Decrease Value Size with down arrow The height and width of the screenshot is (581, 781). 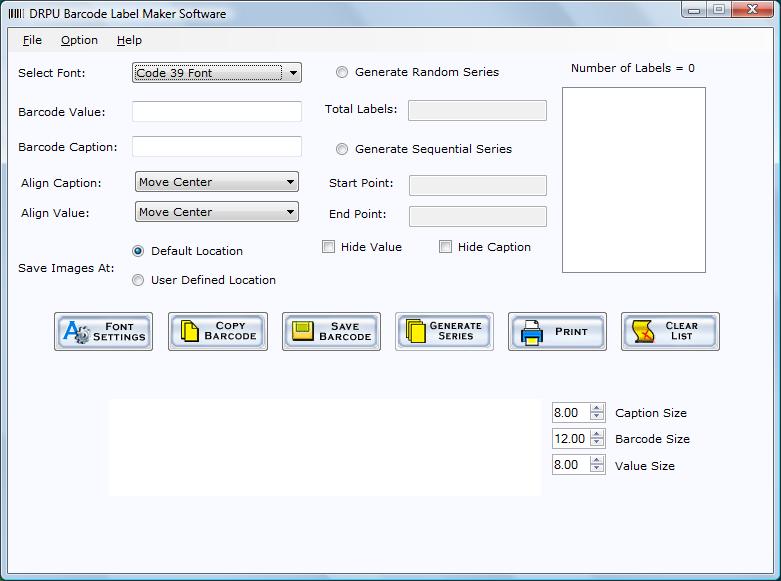pyautogui.click(x=597, y=468)
